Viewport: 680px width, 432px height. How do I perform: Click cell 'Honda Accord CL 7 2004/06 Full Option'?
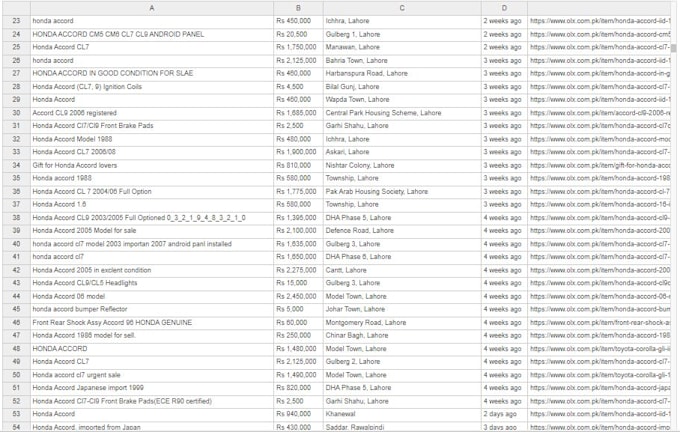(x=152, y=191)
